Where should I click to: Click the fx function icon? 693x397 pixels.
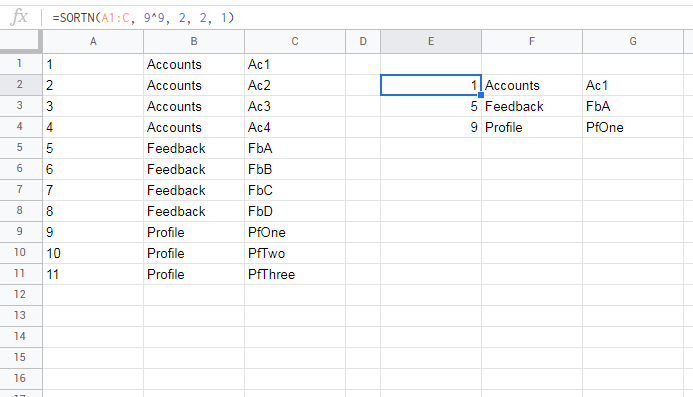(x=19, y=18)
